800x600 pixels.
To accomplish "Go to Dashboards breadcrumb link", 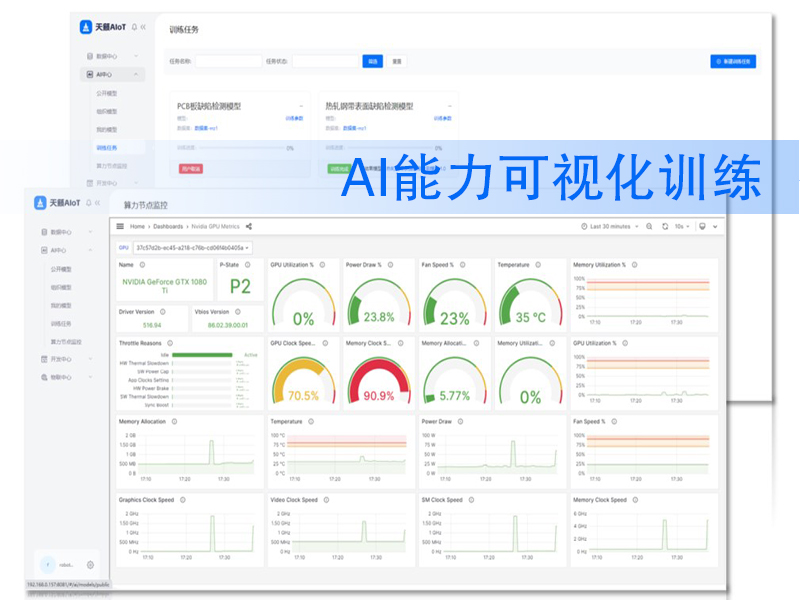I will coord(168,226).
